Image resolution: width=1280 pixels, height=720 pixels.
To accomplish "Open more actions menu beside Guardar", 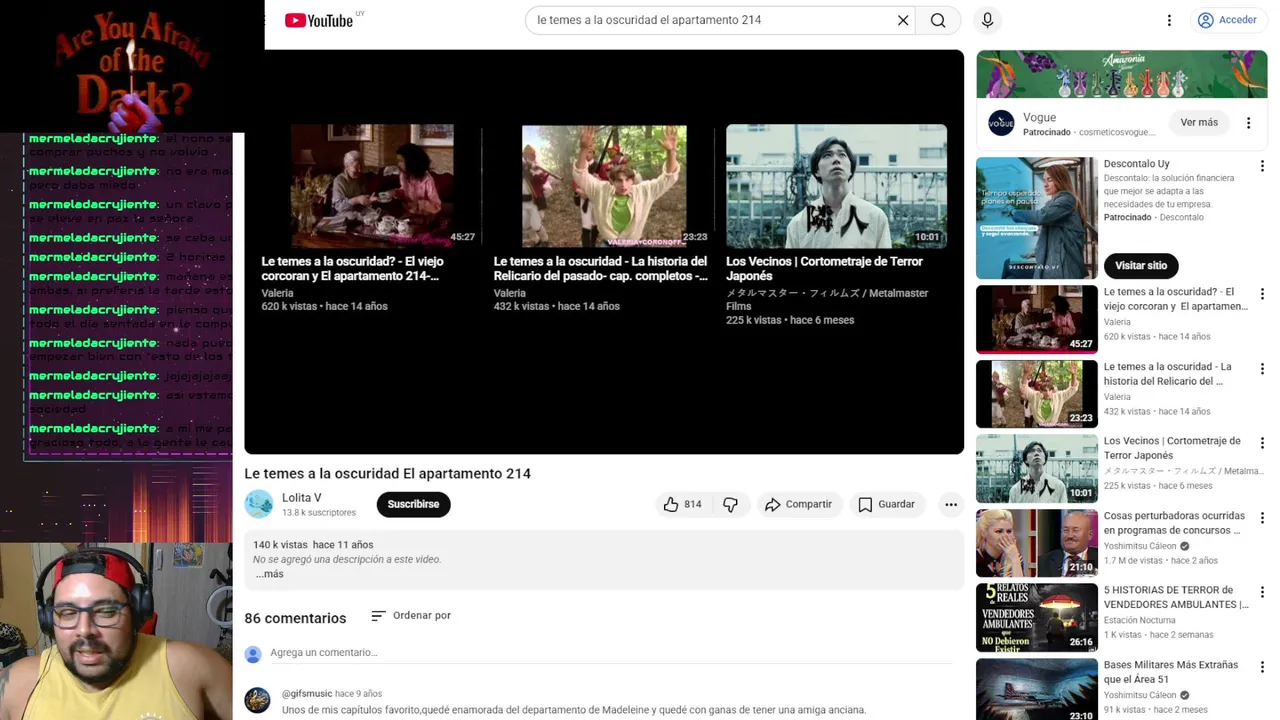I will pos(951,504).
